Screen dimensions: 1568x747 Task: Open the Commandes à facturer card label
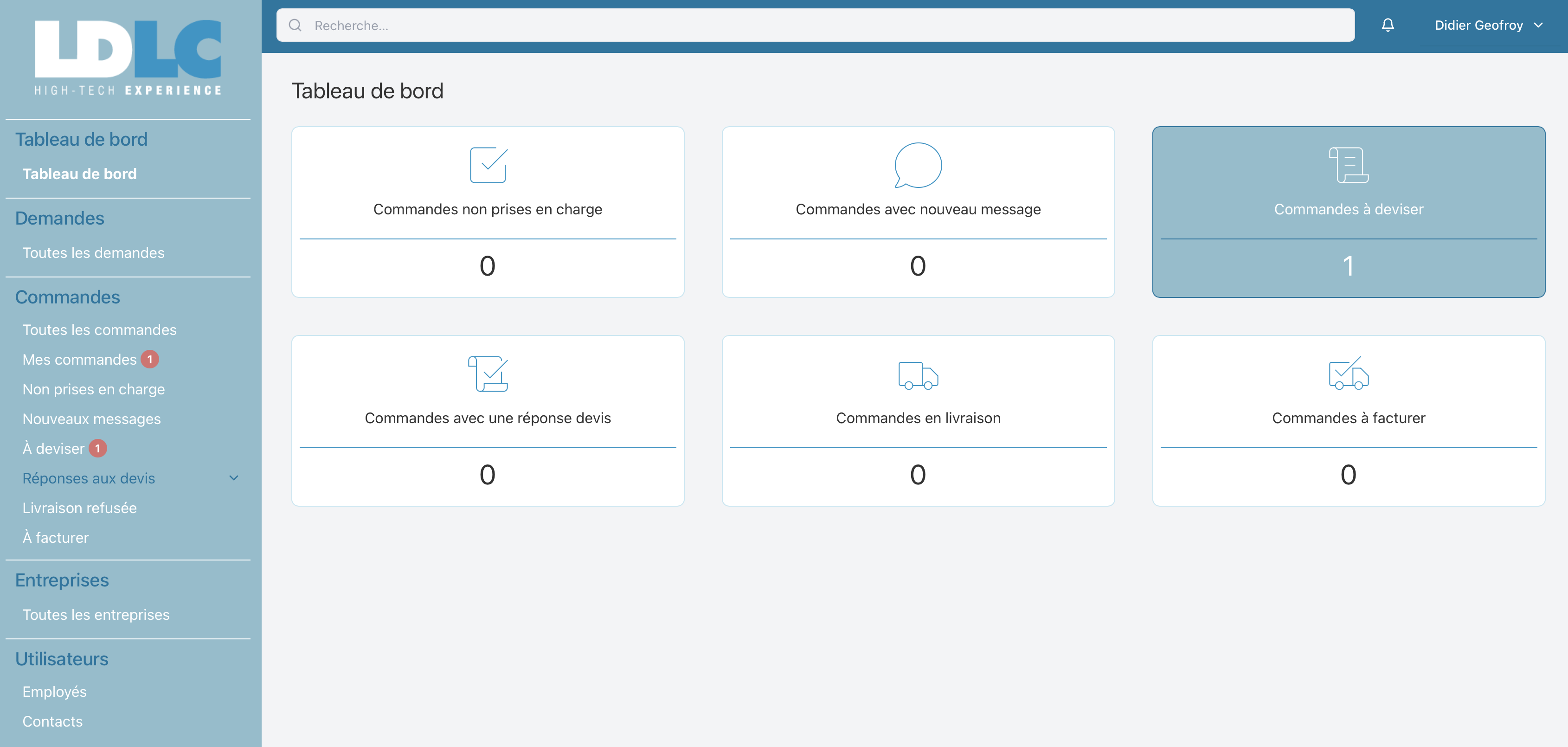[1349, 418]
